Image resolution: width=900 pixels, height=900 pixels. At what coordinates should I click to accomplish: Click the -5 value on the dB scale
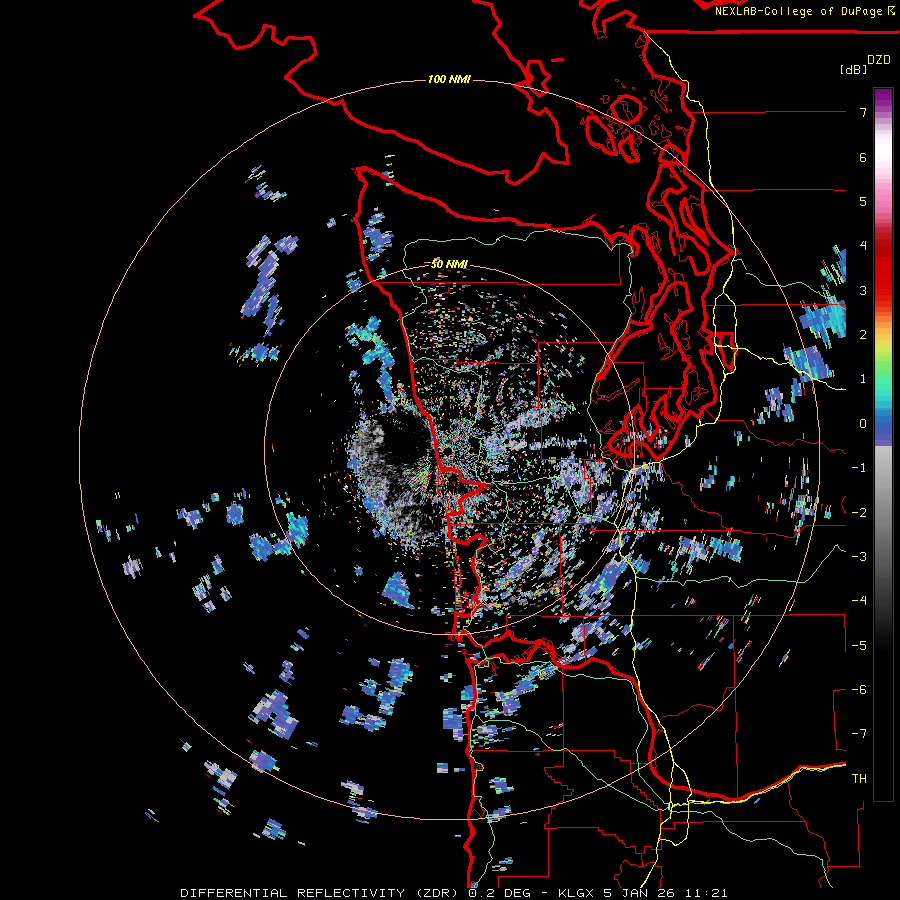(x=859, y=646)
